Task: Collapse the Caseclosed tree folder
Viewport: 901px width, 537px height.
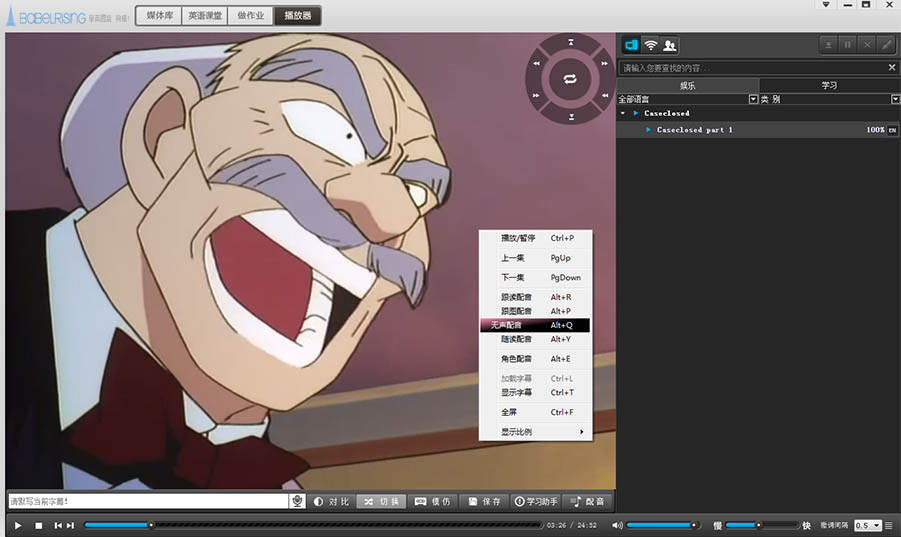Action: (623, 113)
